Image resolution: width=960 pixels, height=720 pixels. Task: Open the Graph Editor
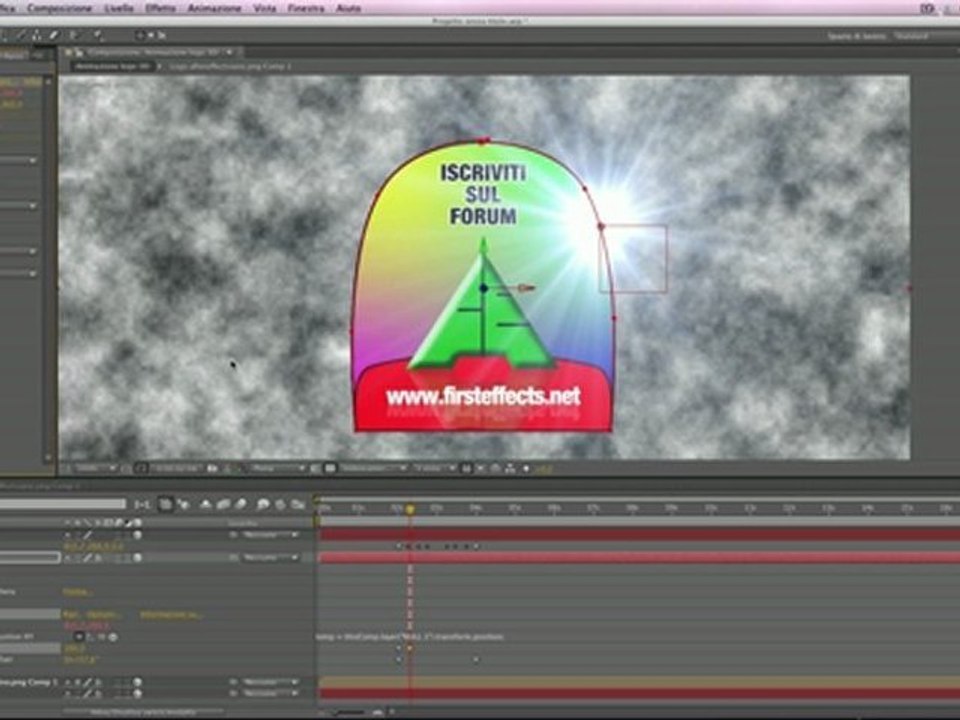tap(298, 504)
